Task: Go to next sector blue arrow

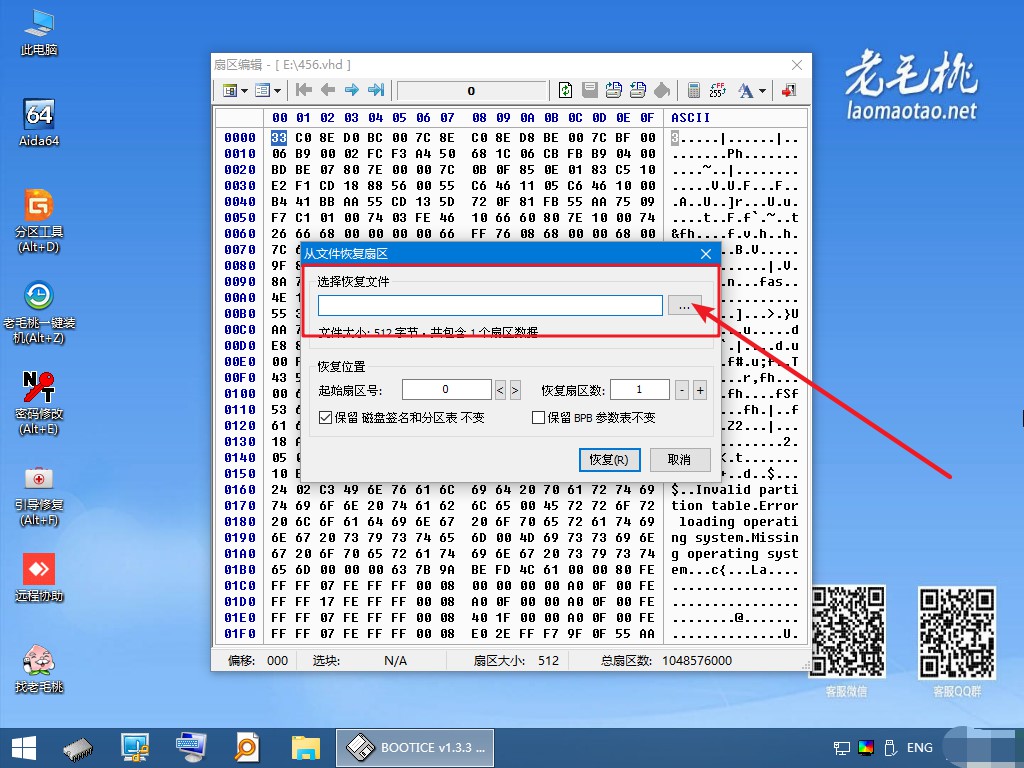Action: coord(352,90)
